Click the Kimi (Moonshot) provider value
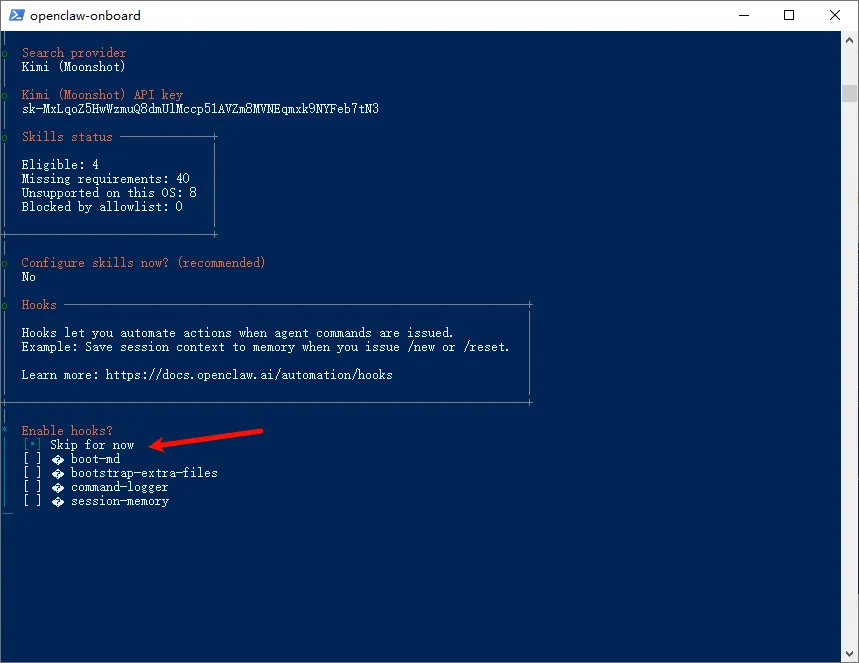This screenshot has height=663, width=859. (73, 67)
